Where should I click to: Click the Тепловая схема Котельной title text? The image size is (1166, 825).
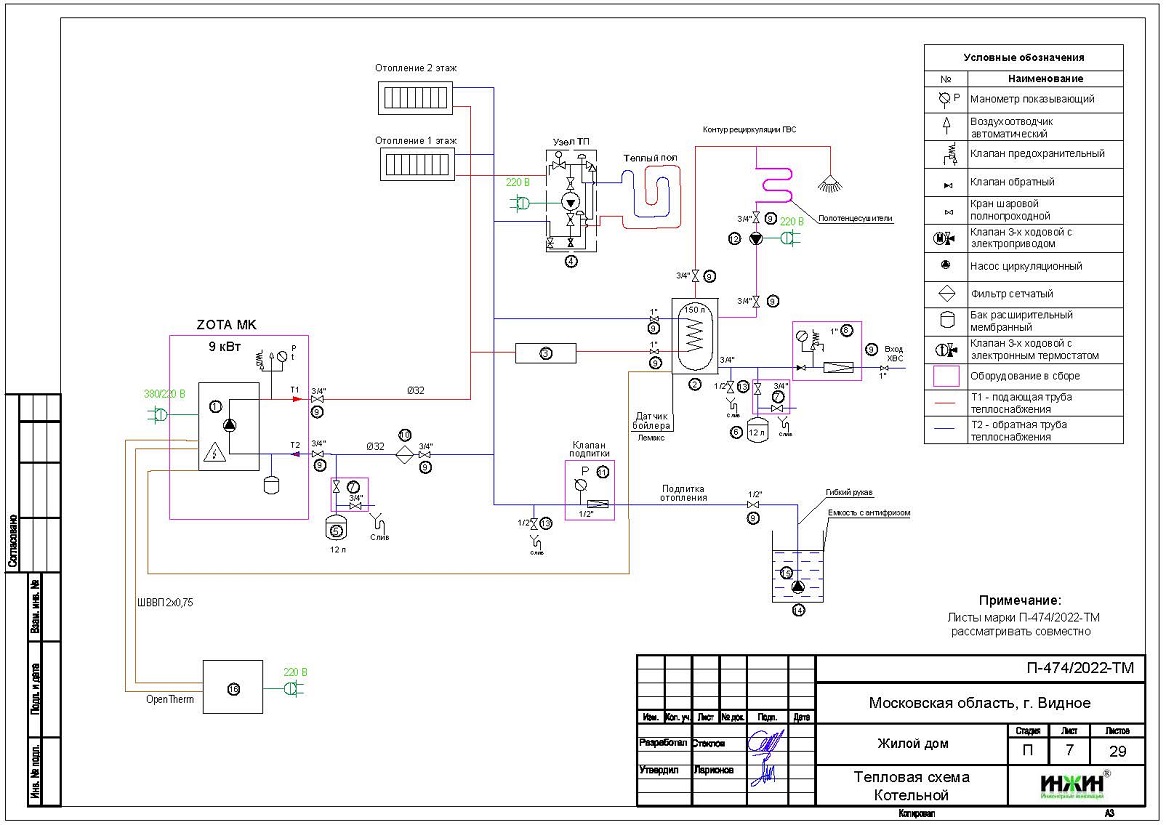[911, 786]
